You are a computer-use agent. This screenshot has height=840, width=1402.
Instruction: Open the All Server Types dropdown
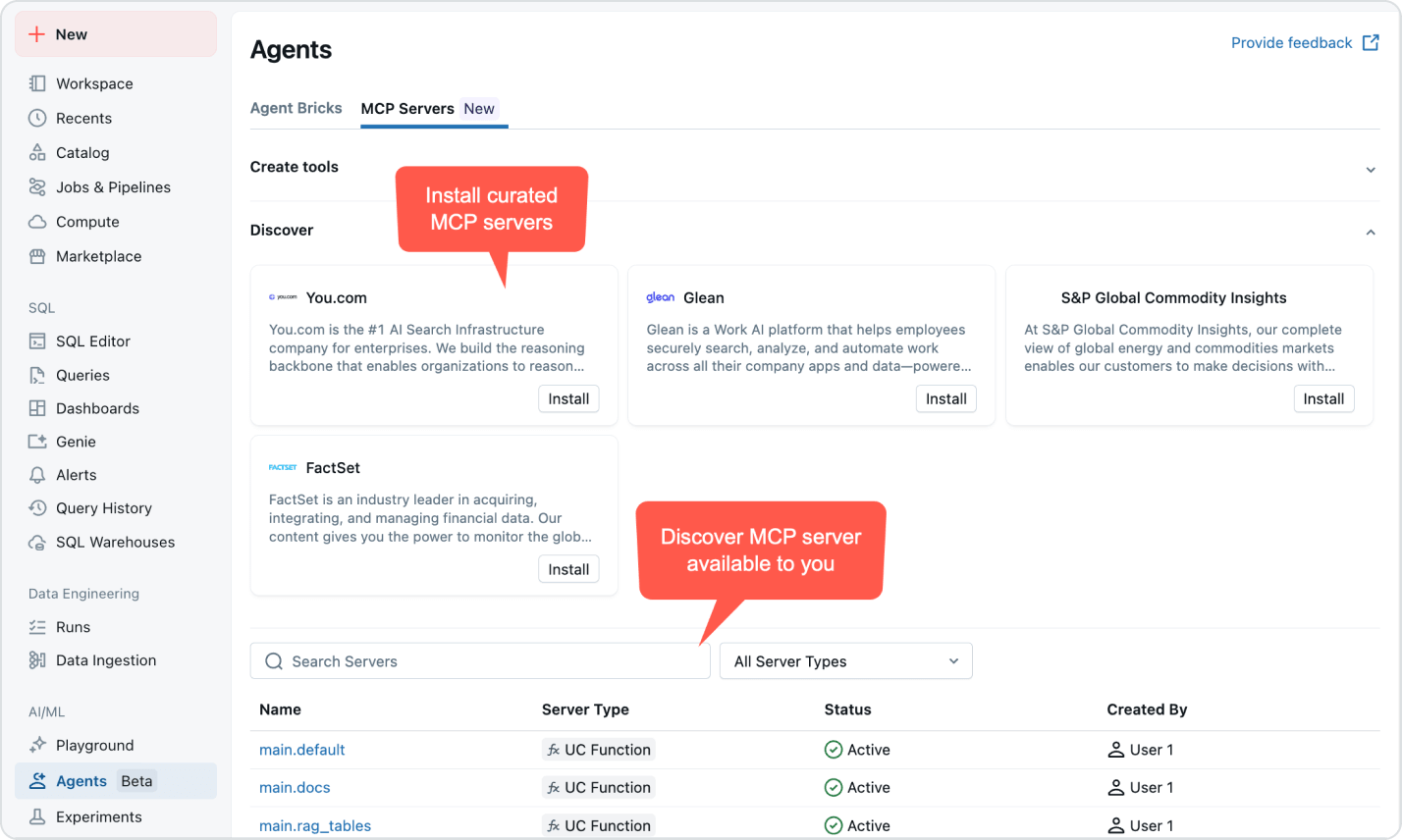[845, 660]
